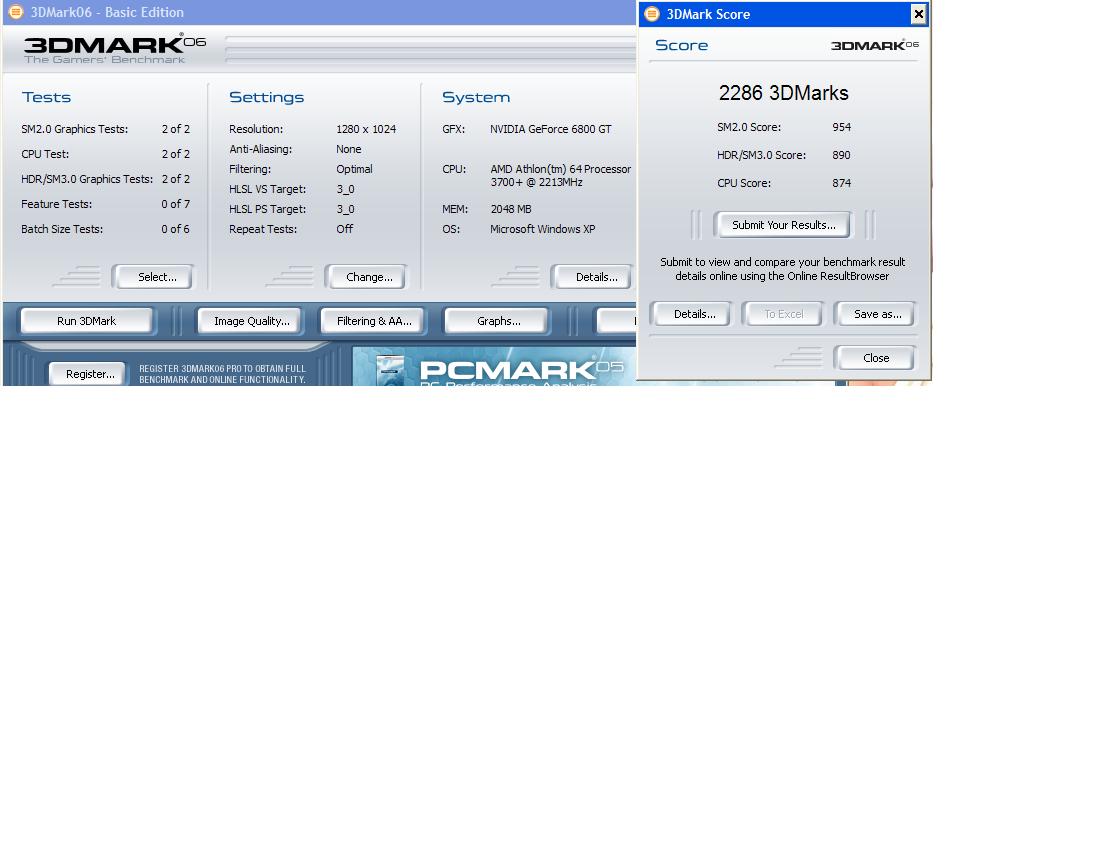Click the 3DMark06 title bar app icon
1109x854 pixels.
pos(16,12)
